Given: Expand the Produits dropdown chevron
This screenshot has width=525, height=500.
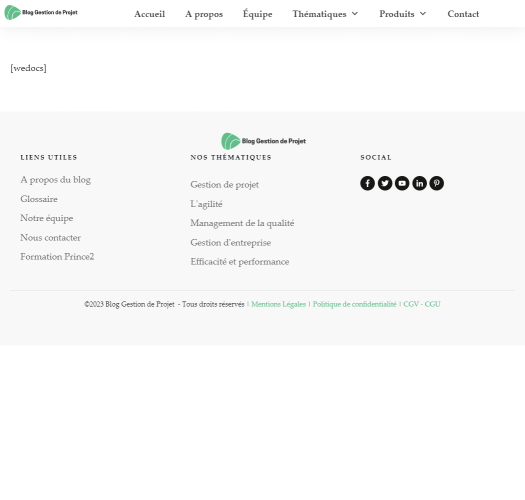Looking at the screenshot, I should [x=423, y=14].
